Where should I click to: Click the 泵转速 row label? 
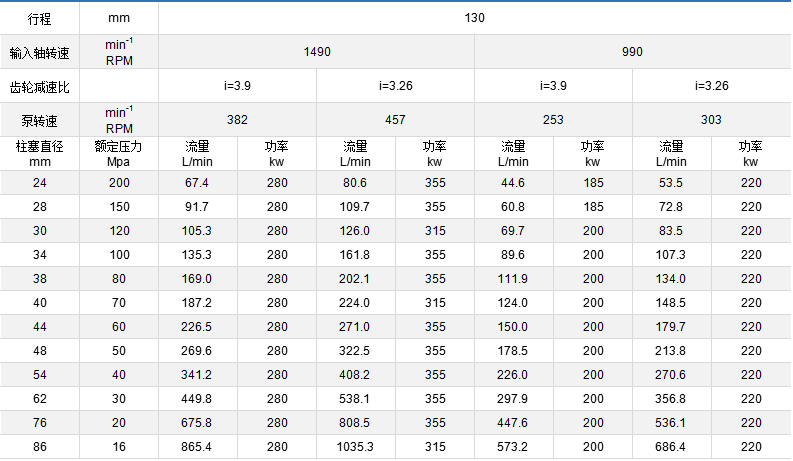point(39,120)
